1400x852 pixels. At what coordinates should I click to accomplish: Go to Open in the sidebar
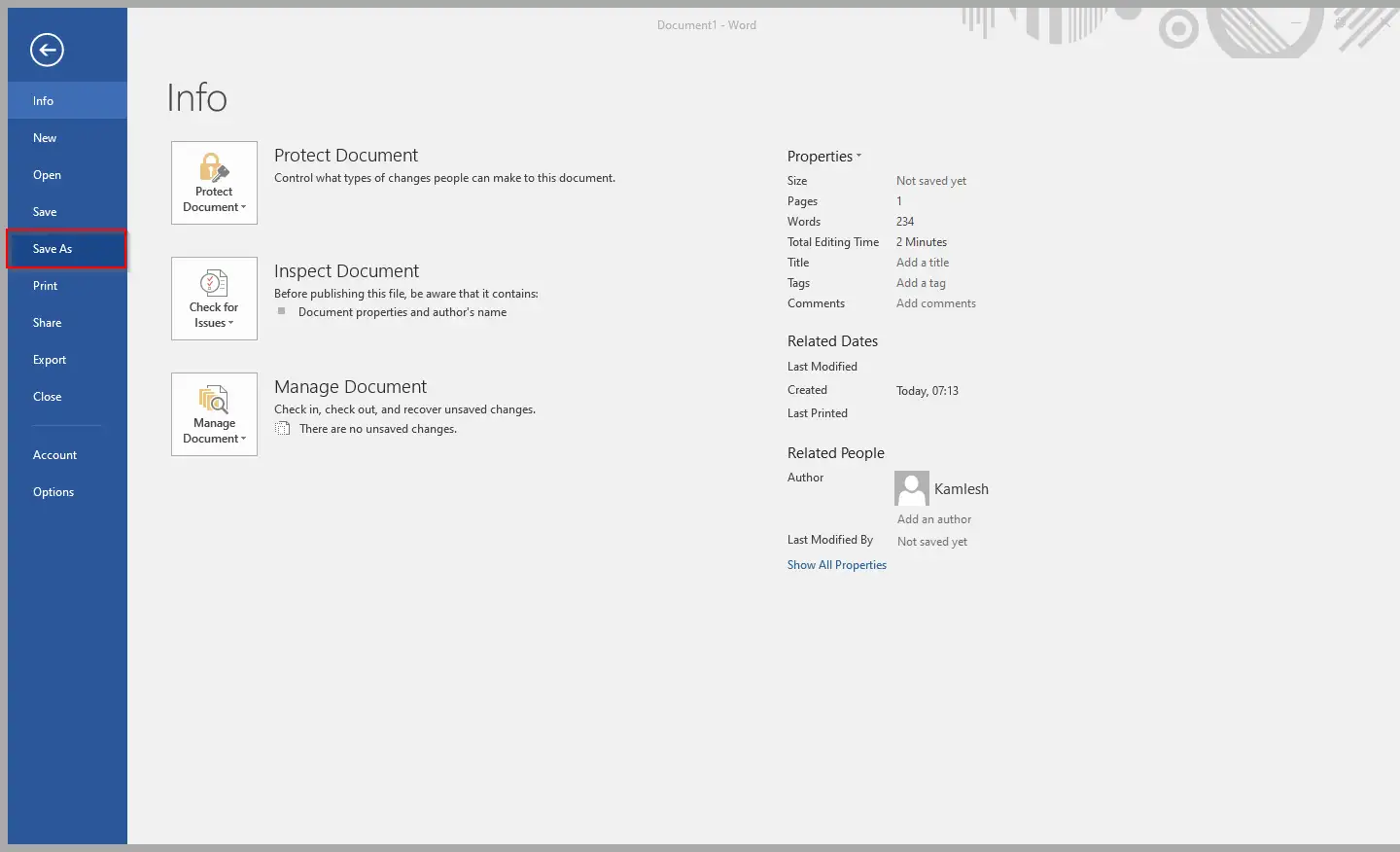[x=67, y=174]
